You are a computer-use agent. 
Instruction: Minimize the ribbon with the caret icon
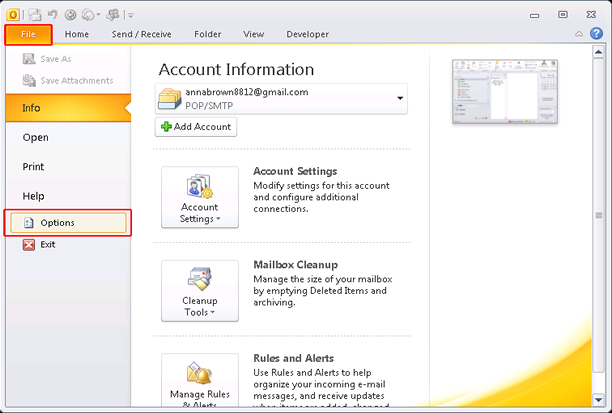[x=579, y=34]
